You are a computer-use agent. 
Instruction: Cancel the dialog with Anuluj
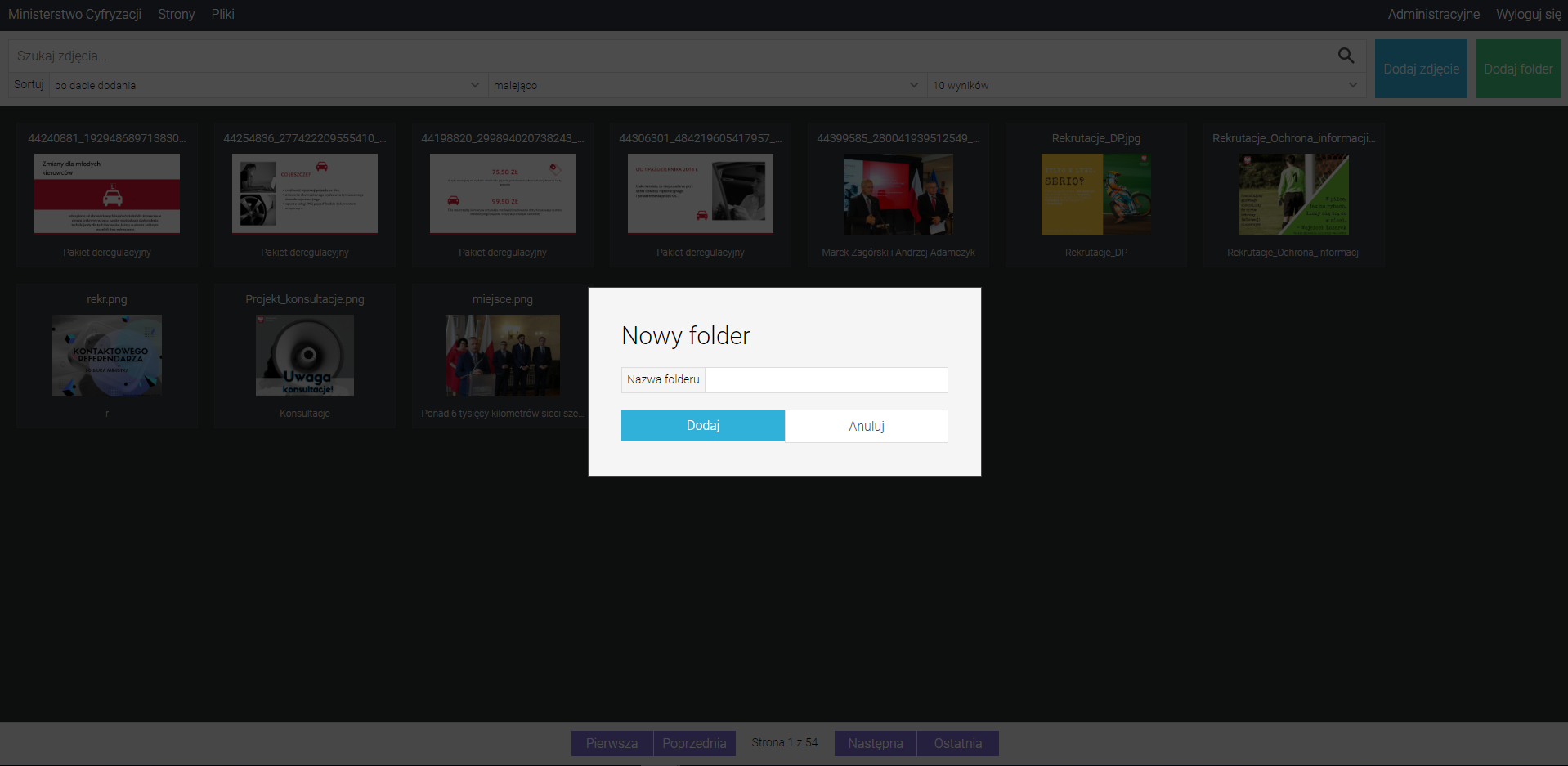tap(867, 426)
